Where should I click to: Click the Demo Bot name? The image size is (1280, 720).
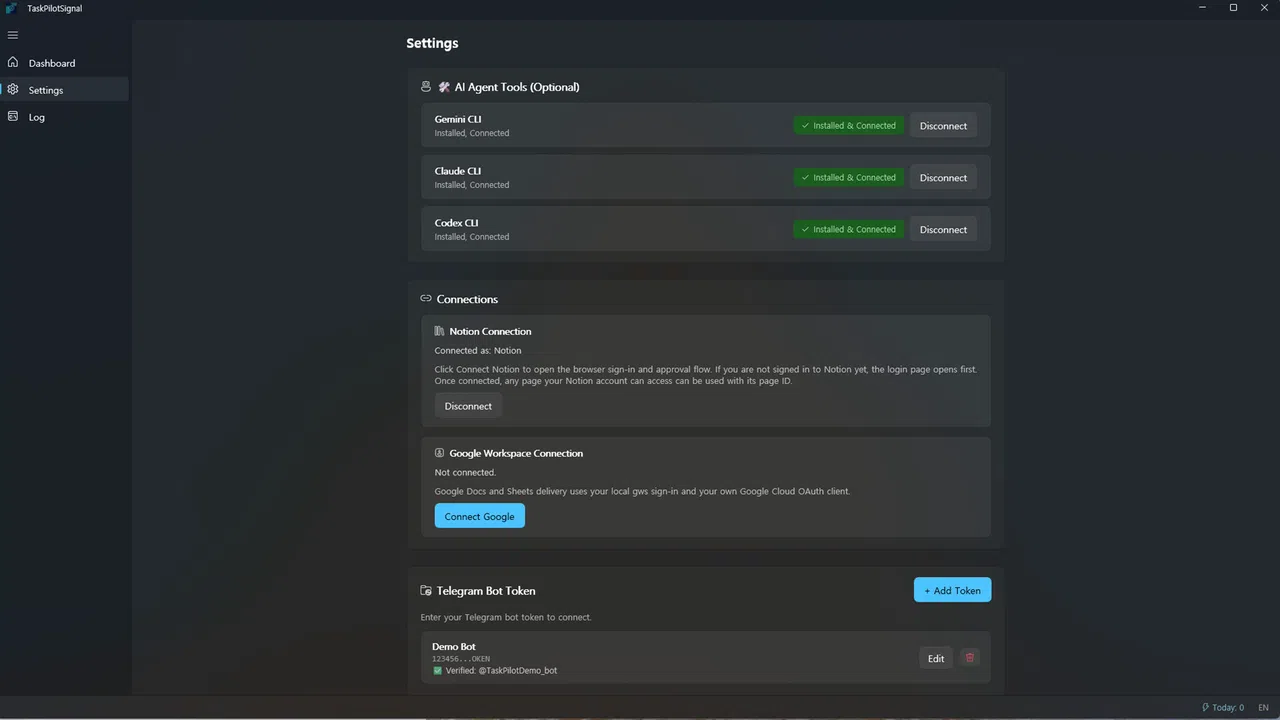[454, 647]
